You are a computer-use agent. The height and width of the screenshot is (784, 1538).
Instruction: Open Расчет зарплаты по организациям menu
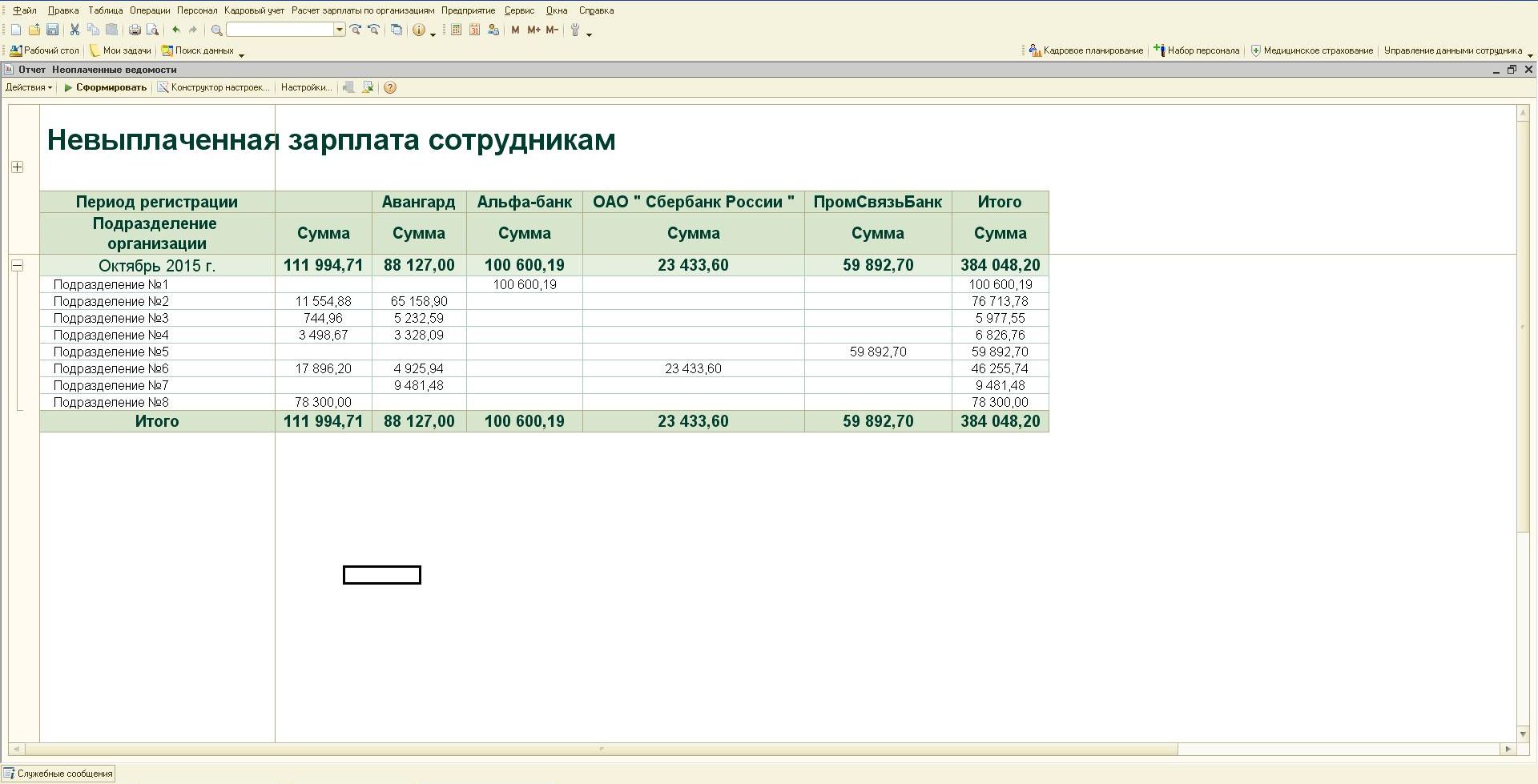point(363,10)
